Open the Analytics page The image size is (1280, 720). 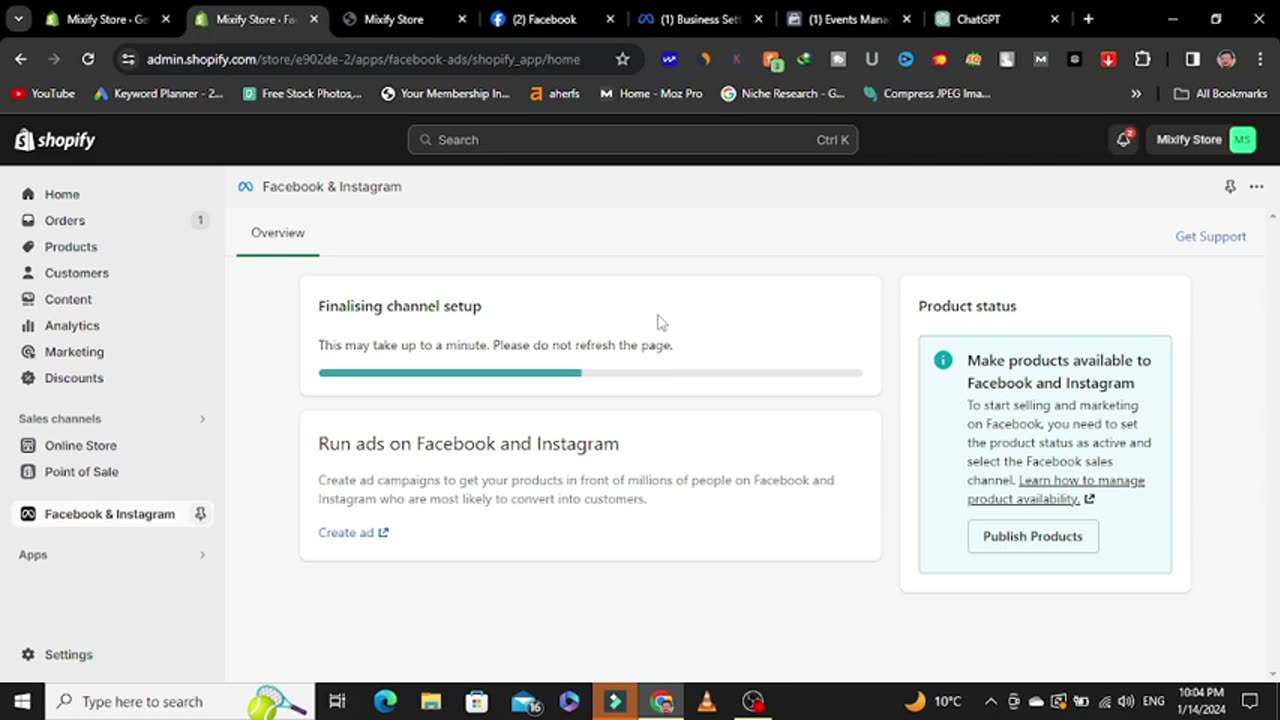coord(72,325)
